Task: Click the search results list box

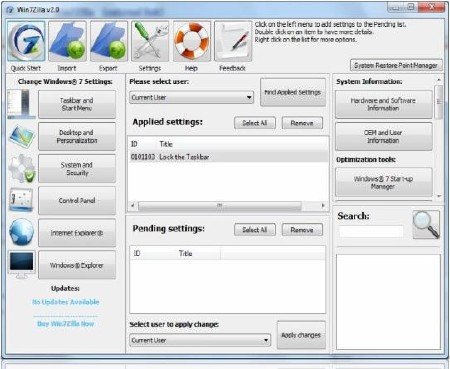Action: (388, 302)
